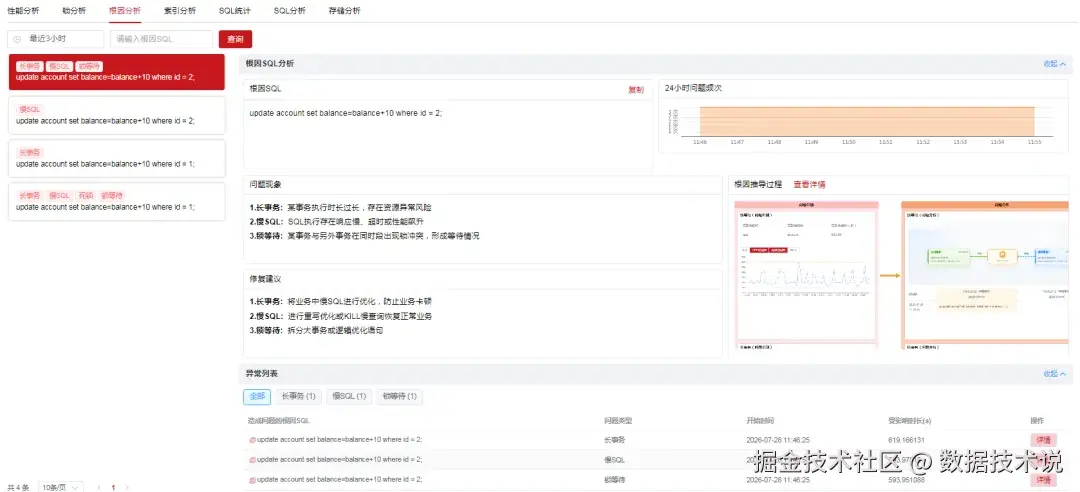This screenshot has width=1080, height=492.
Task: Switch to the 性能分析 tab
Action: point(23,11)
